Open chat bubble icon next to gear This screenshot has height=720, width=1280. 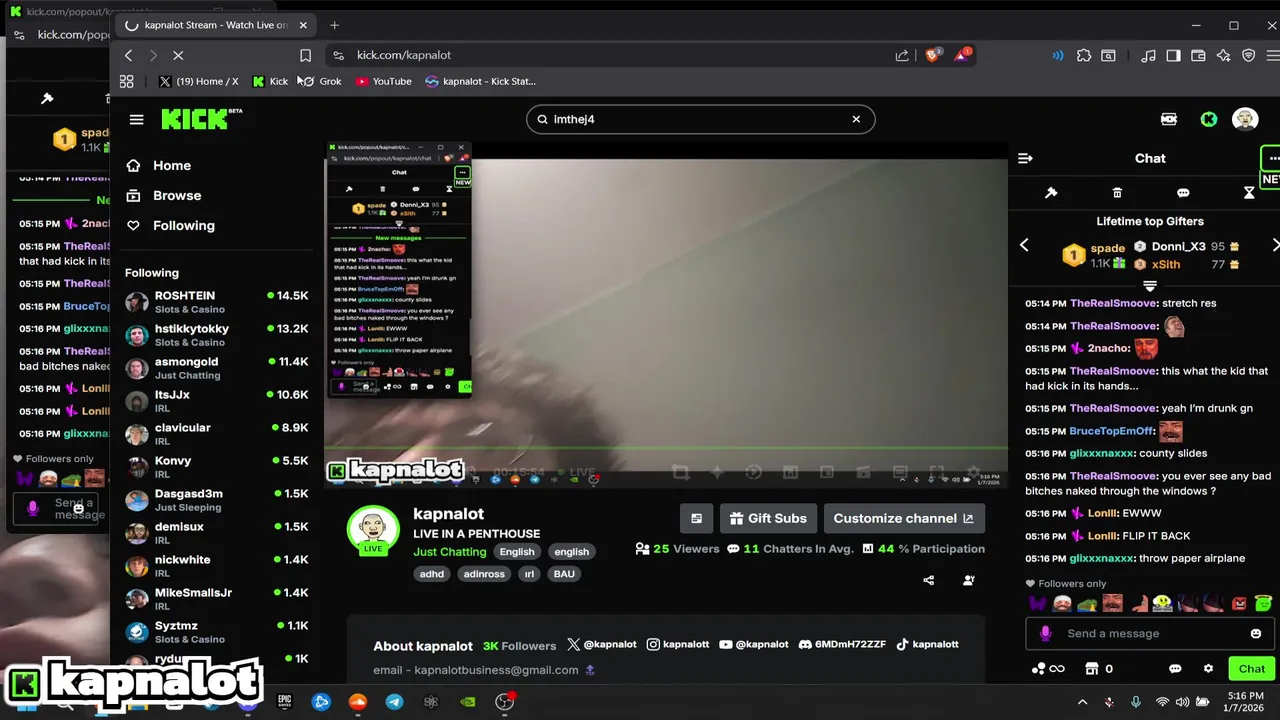(1175, 669)
